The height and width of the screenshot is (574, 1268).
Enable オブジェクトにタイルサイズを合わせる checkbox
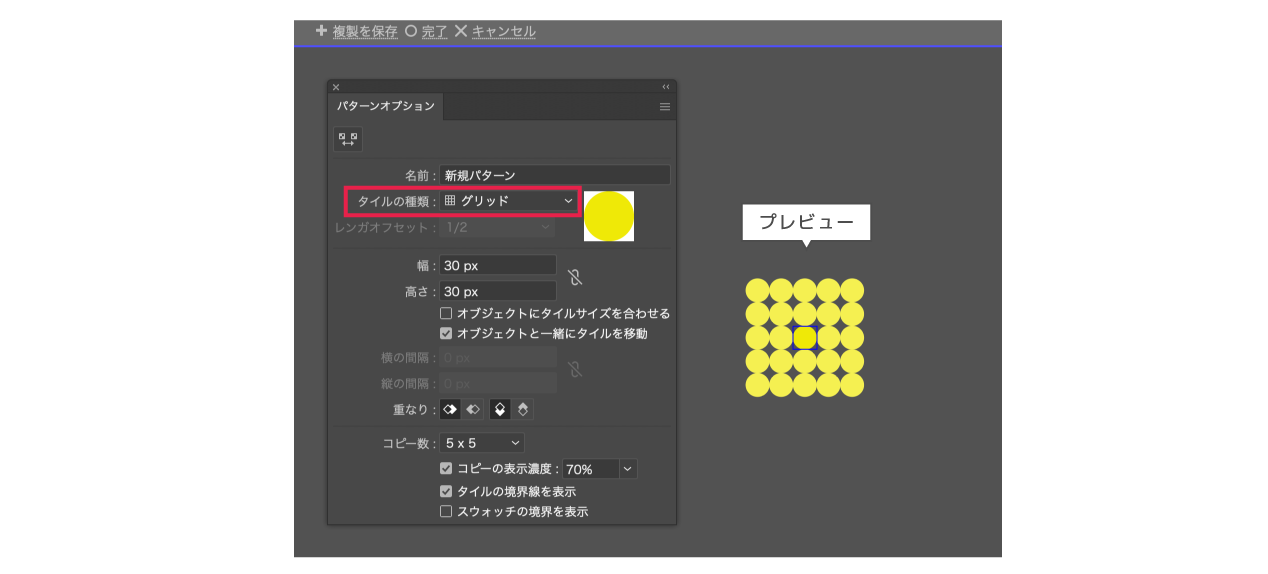pyautogui.click(x=447, y=313)
